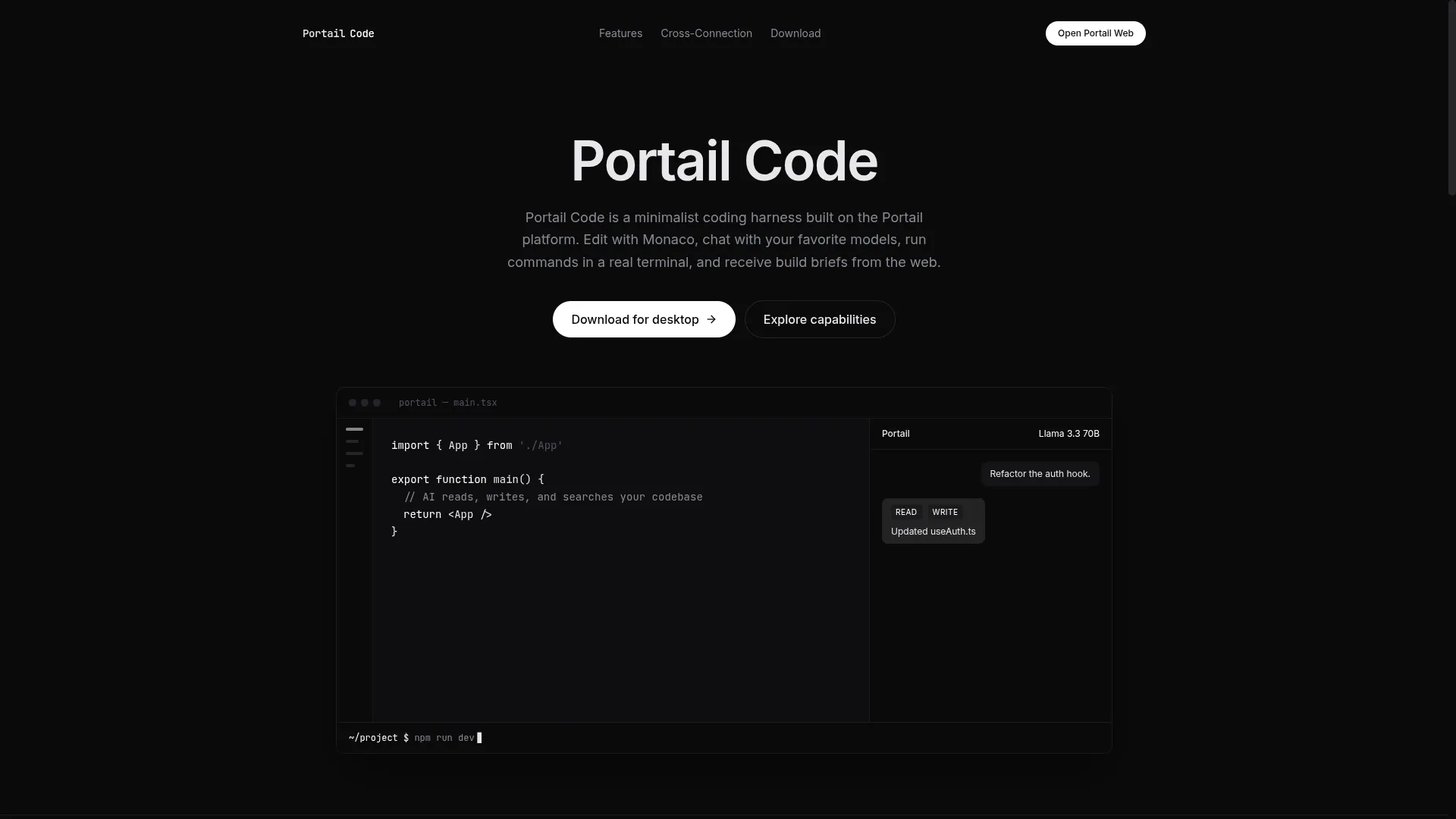The width and height of the screenshot is (1456, 819).
Task: Click the Llama 3.3 70B model label
Action: click(x=1068, y=434)
